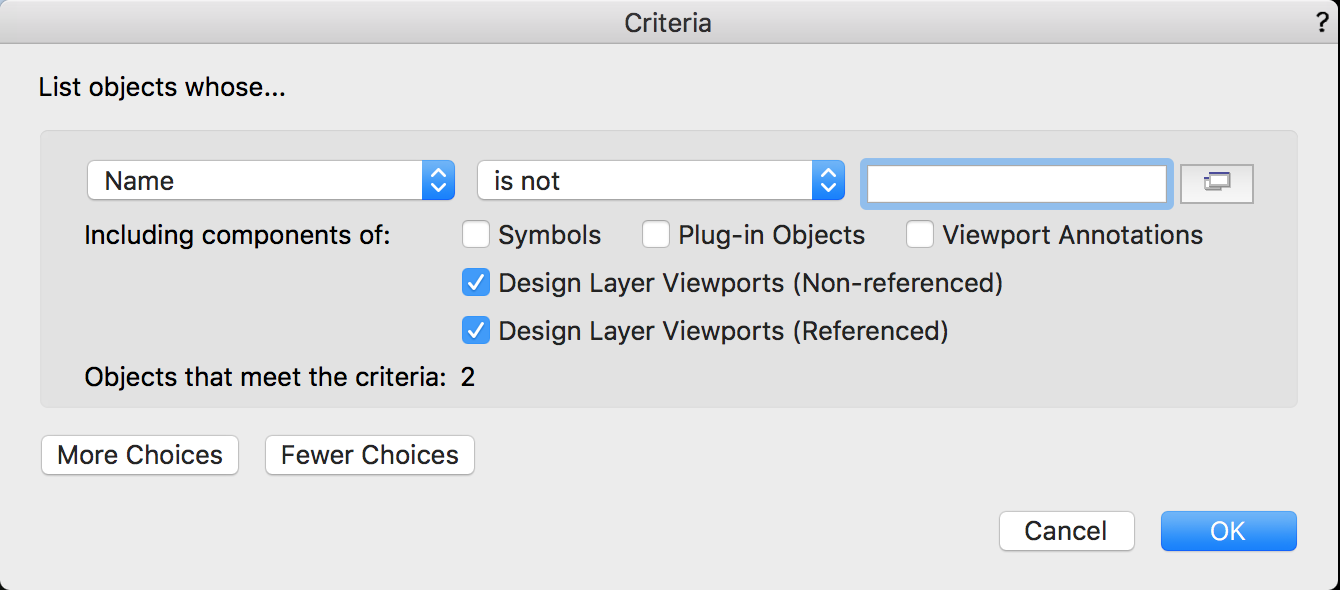The height and width of the screenshot is (590, 1340).
Task: Disable Design Layer Viewports (Referenced)
Action: 476,330
